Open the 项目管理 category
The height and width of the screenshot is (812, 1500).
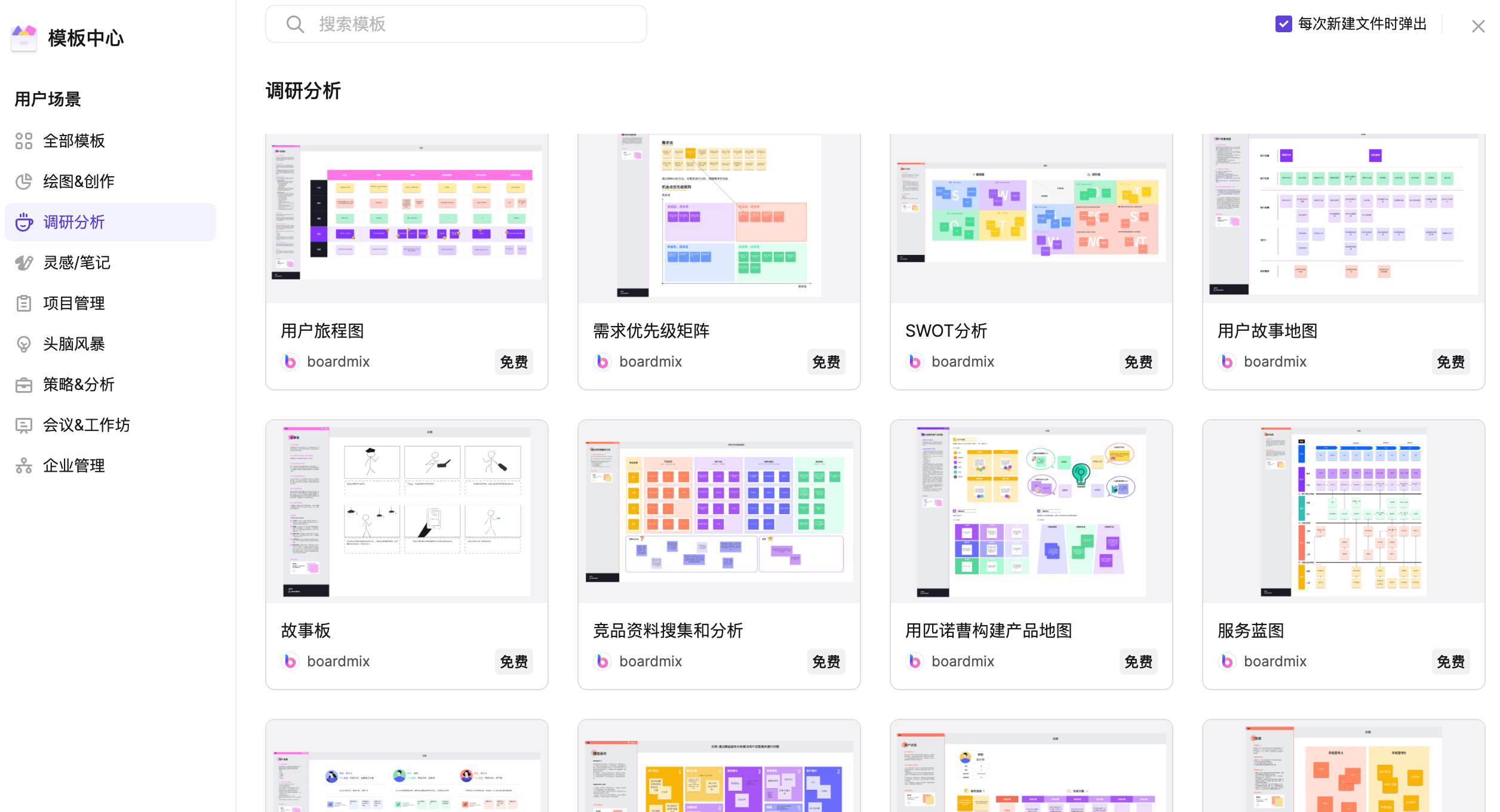(110, 303)
